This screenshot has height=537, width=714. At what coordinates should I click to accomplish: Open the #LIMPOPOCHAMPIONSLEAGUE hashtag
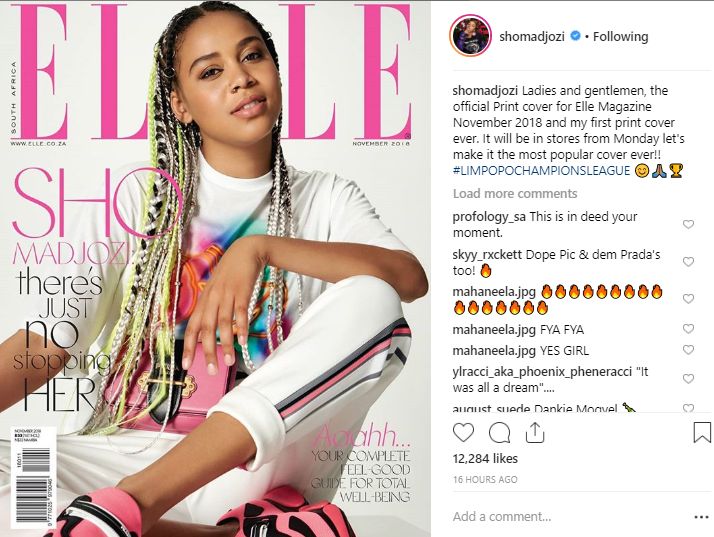pos(541,171)
